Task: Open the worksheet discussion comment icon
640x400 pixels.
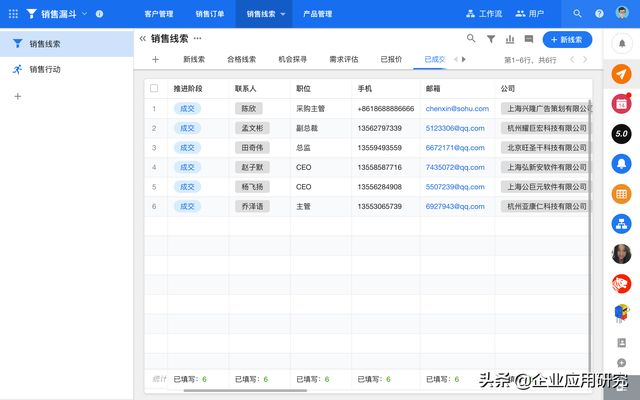Action: pos(529,39)
